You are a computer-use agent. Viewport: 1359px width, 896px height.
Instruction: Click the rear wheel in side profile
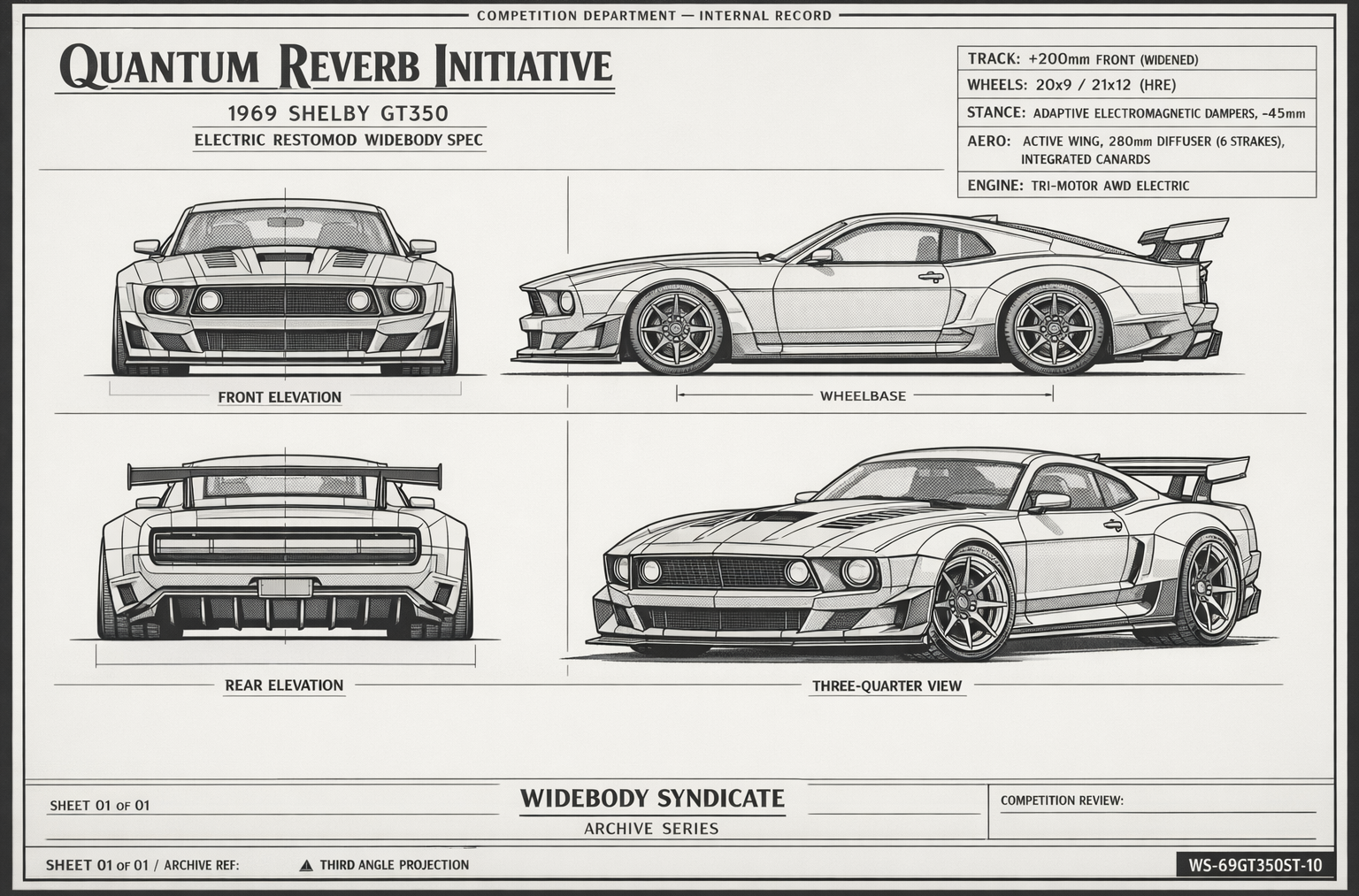click(1053, 328)
